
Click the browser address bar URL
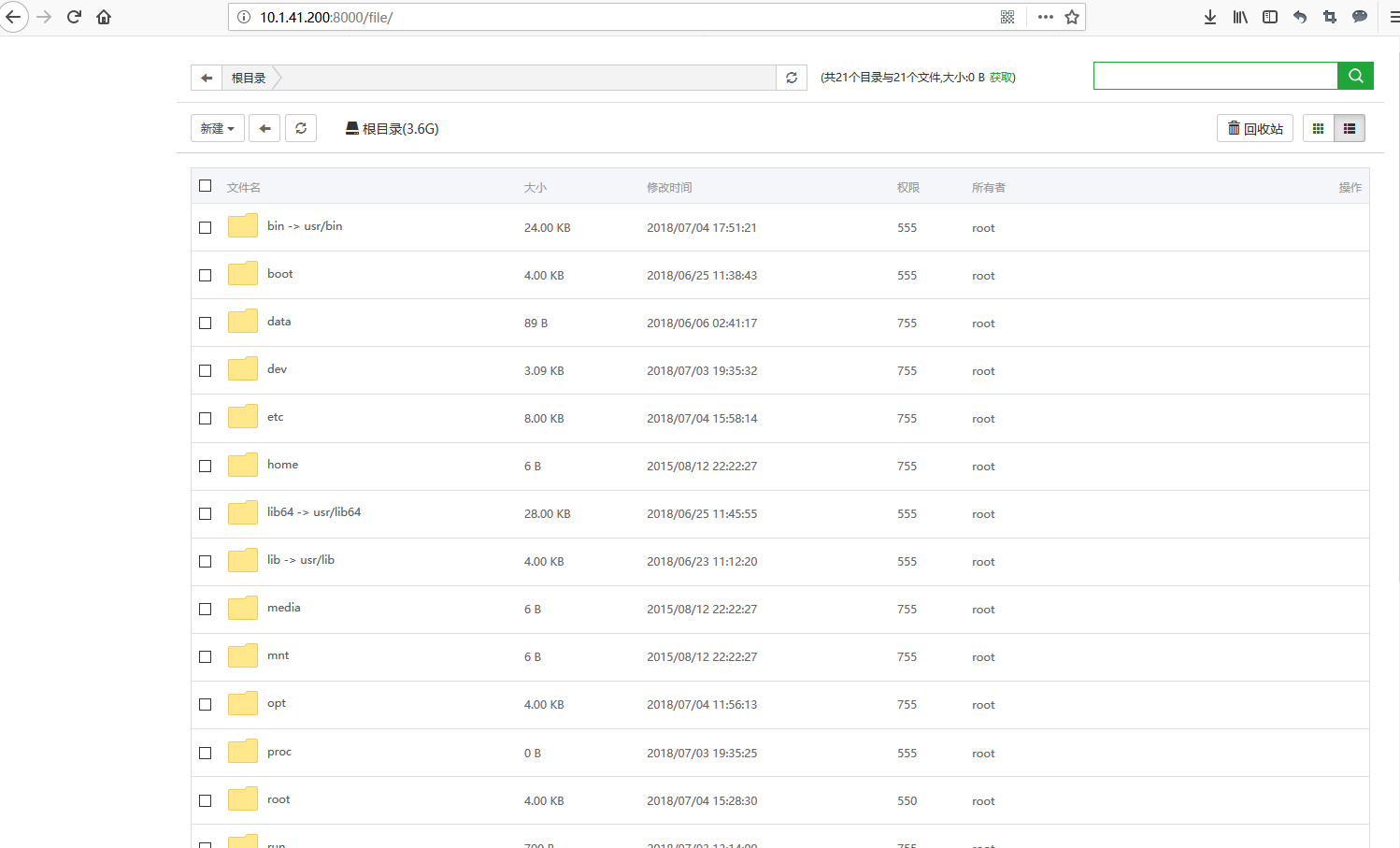[326, 17]
